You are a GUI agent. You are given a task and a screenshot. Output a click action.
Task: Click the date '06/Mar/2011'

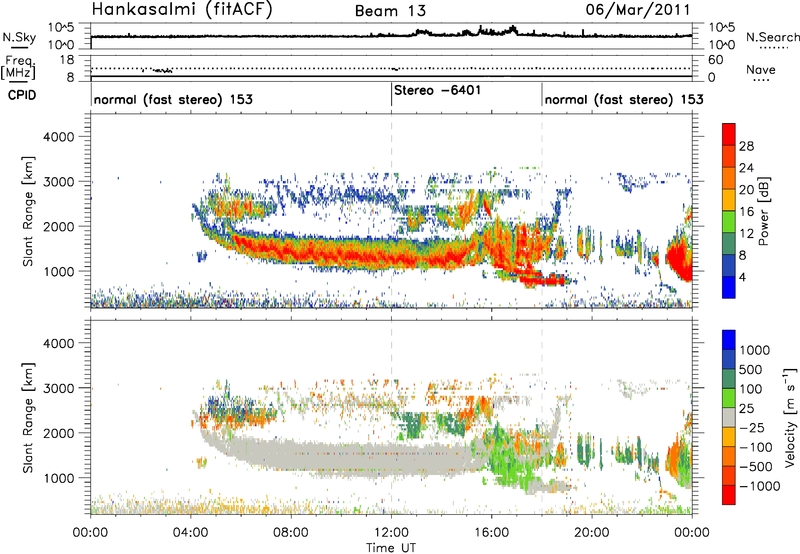(638, 10)
